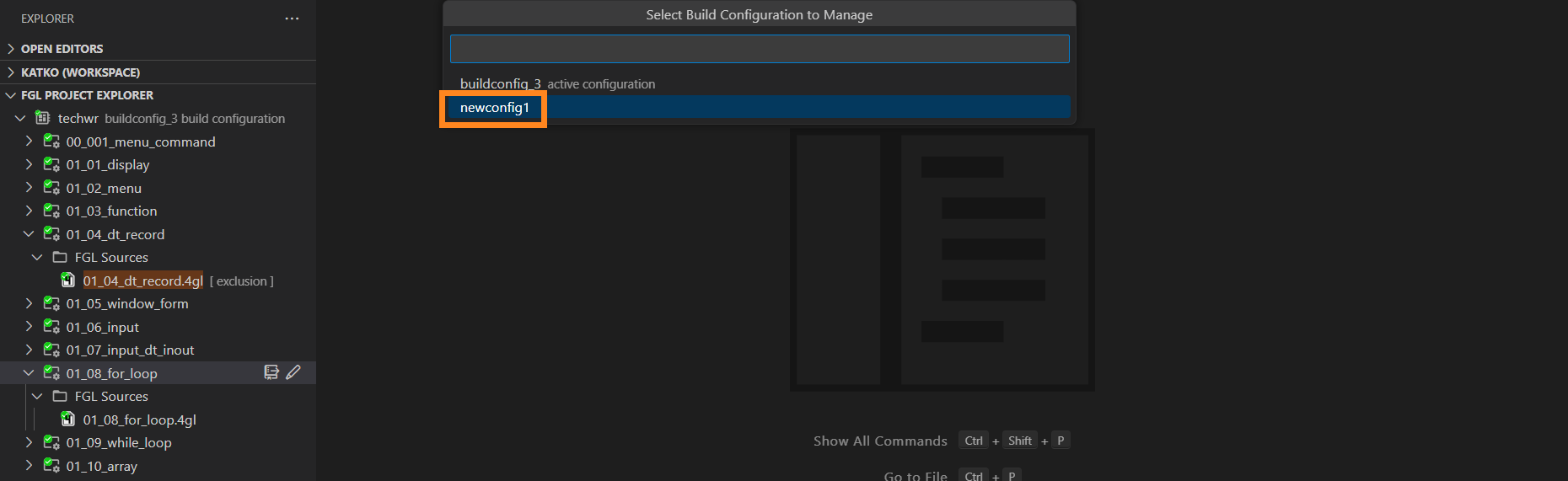The image size is (1568, 481).
Task: Click the techwr project icon
Action: [42, 118]
